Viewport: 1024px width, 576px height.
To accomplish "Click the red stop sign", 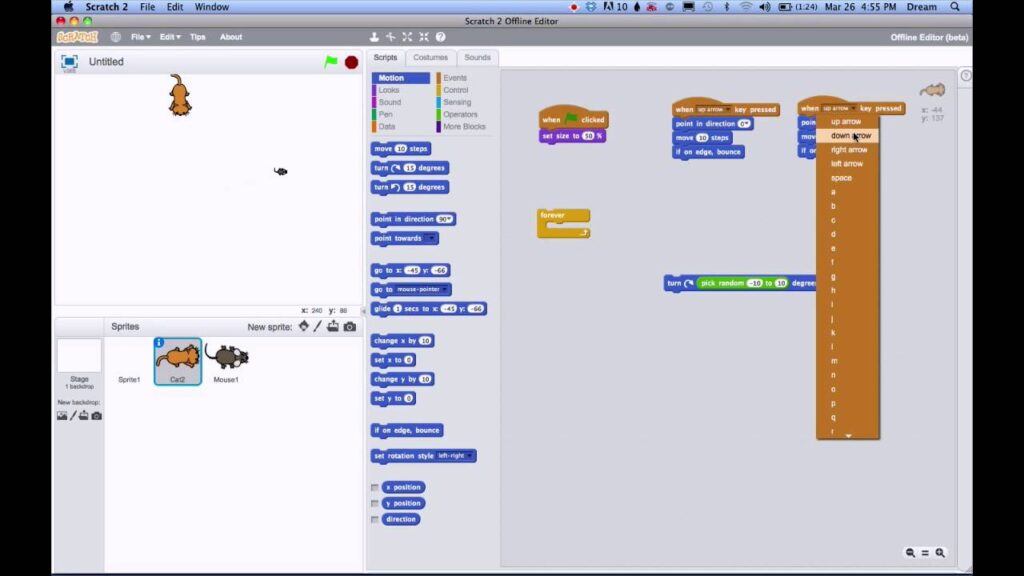I will pos(350,61).
